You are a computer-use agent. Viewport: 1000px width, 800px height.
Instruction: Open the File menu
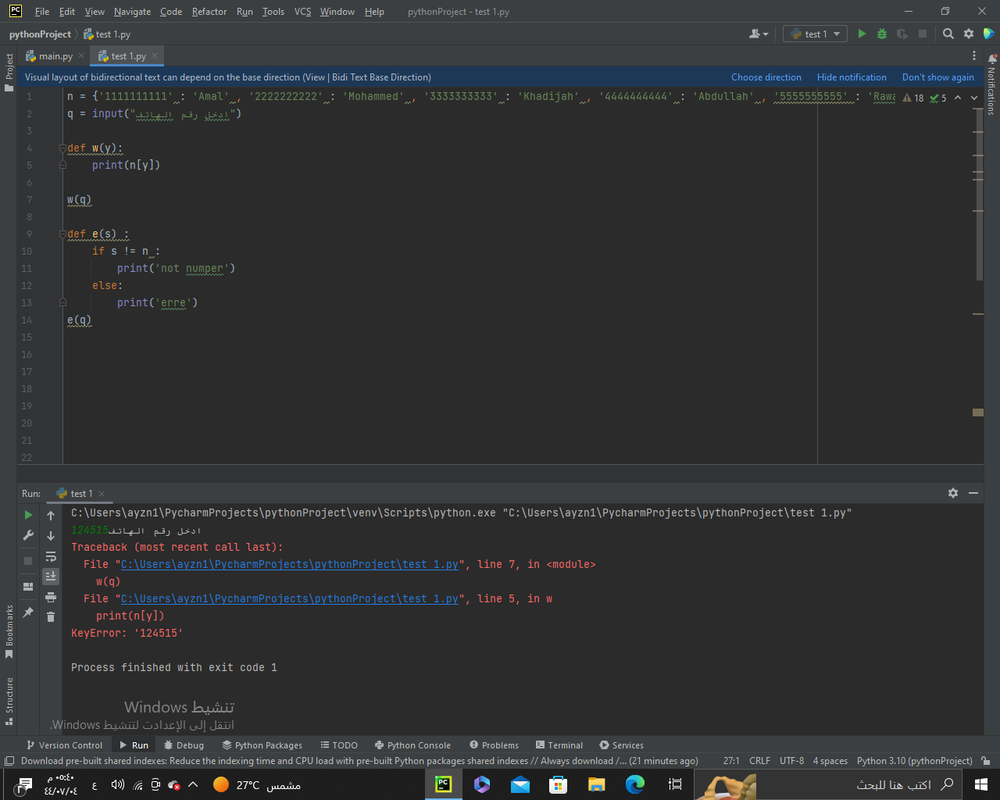pos(41,11)
